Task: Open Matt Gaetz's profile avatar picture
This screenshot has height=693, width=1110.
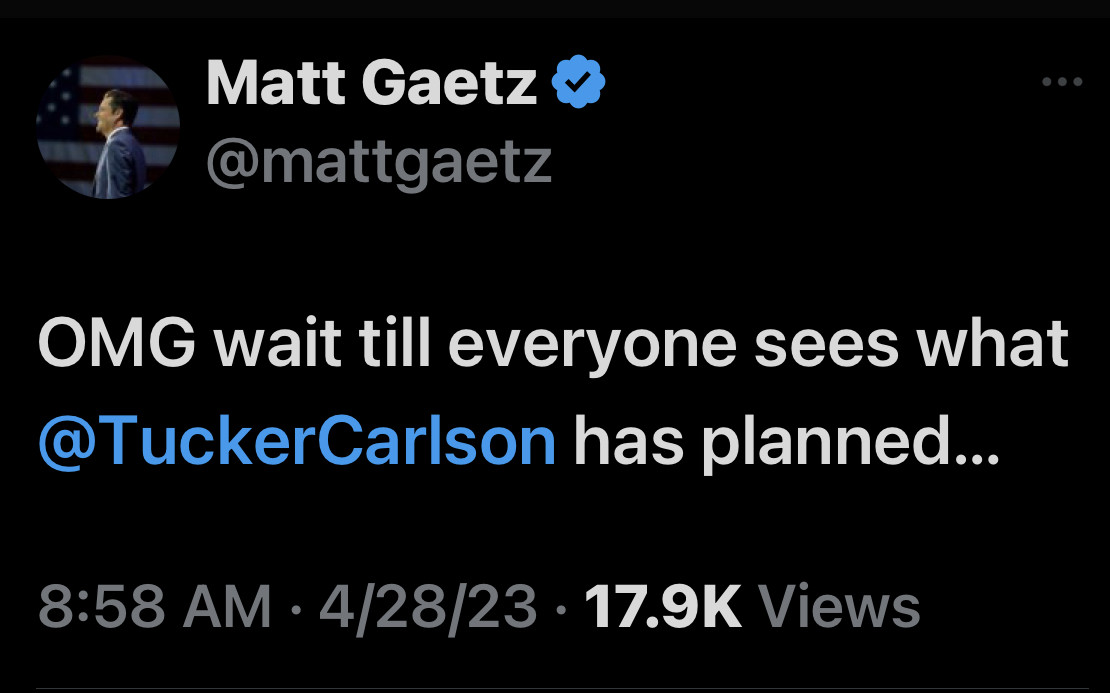Action: 108,127
